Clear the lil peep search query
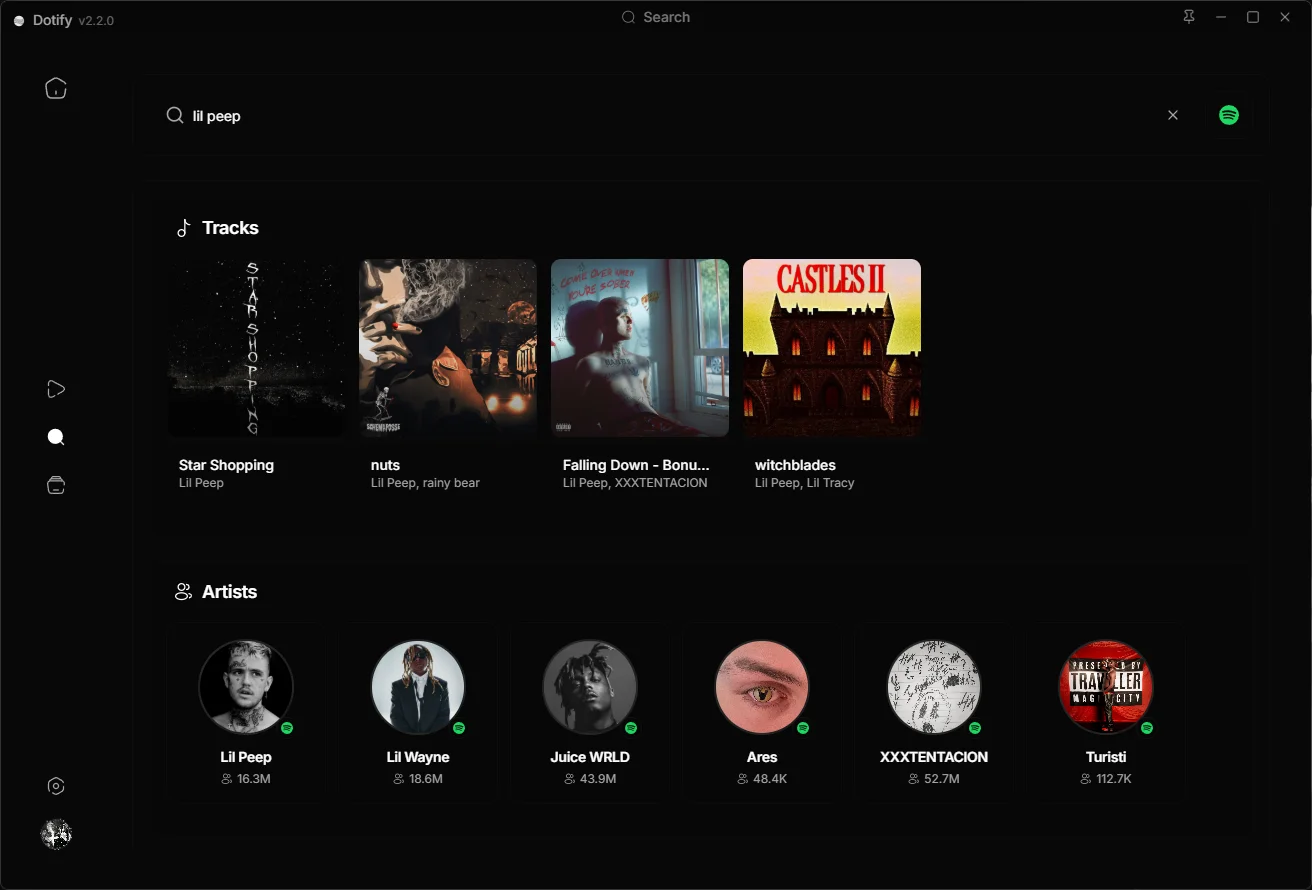This screenshot has height=890, width=1312. click(1173, 115)
